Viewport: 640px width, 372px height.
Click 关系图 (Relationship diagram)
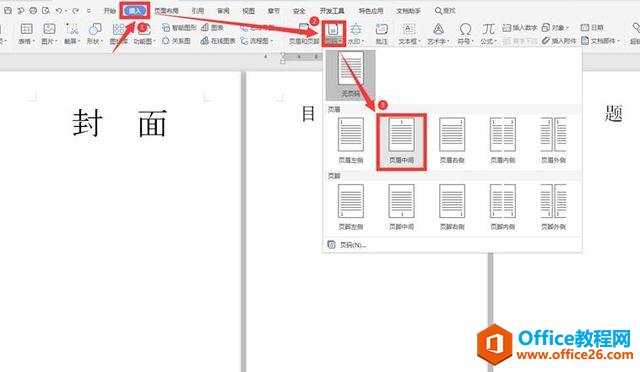tap(176, 41)
